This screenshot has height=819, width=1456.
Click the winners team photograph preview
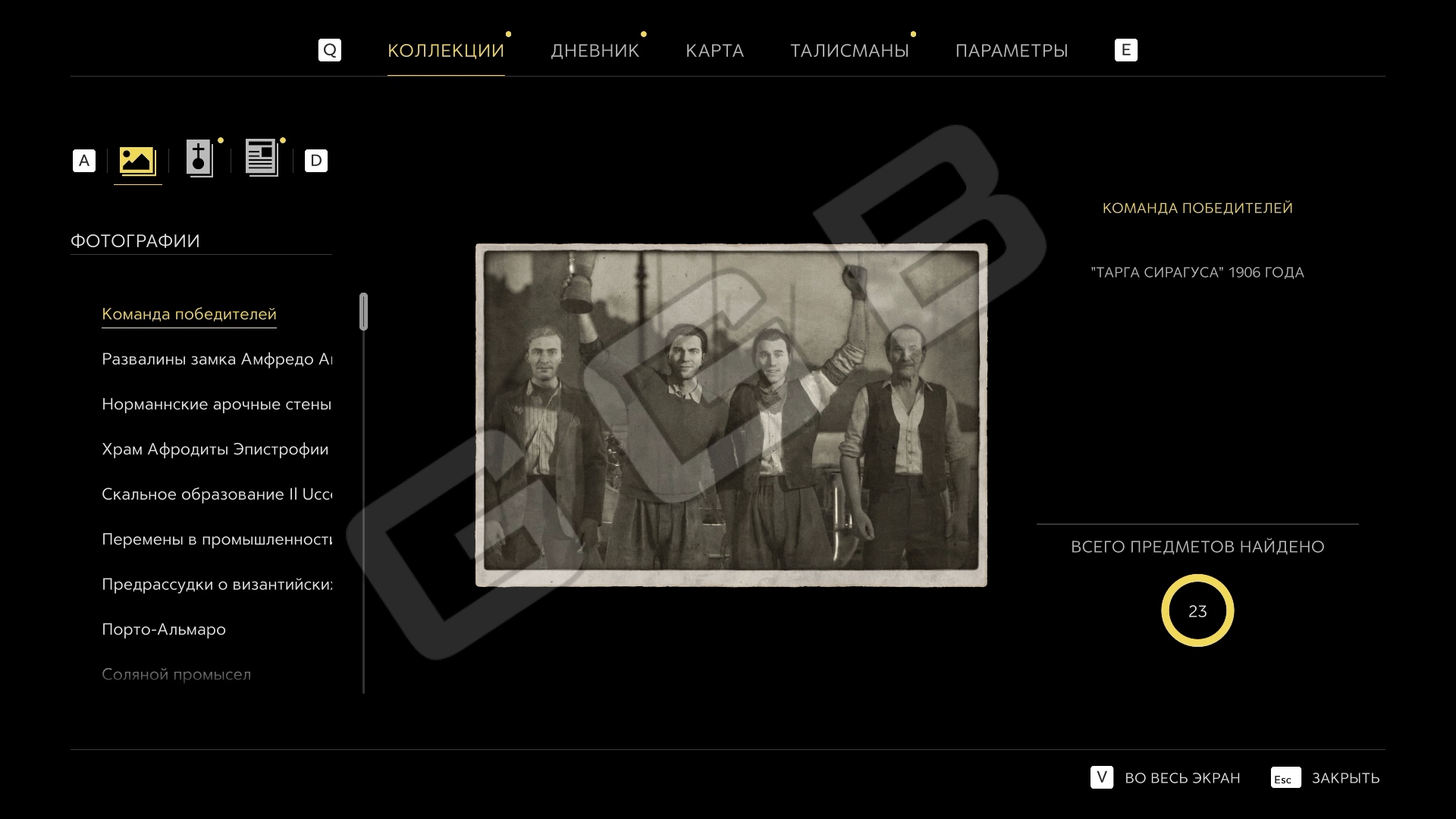click(731, 415)
